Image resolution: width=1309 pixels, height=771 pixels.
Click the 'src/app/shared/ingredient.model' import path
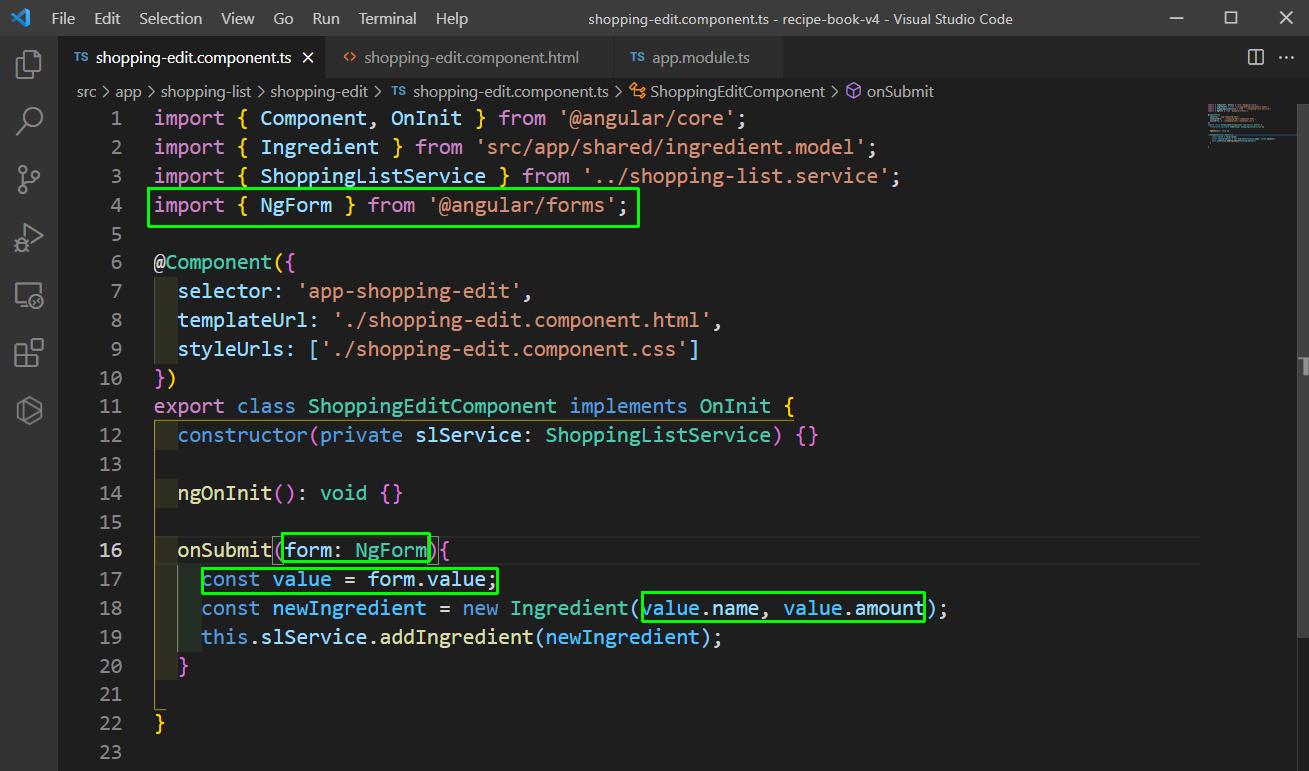(670, 147)
